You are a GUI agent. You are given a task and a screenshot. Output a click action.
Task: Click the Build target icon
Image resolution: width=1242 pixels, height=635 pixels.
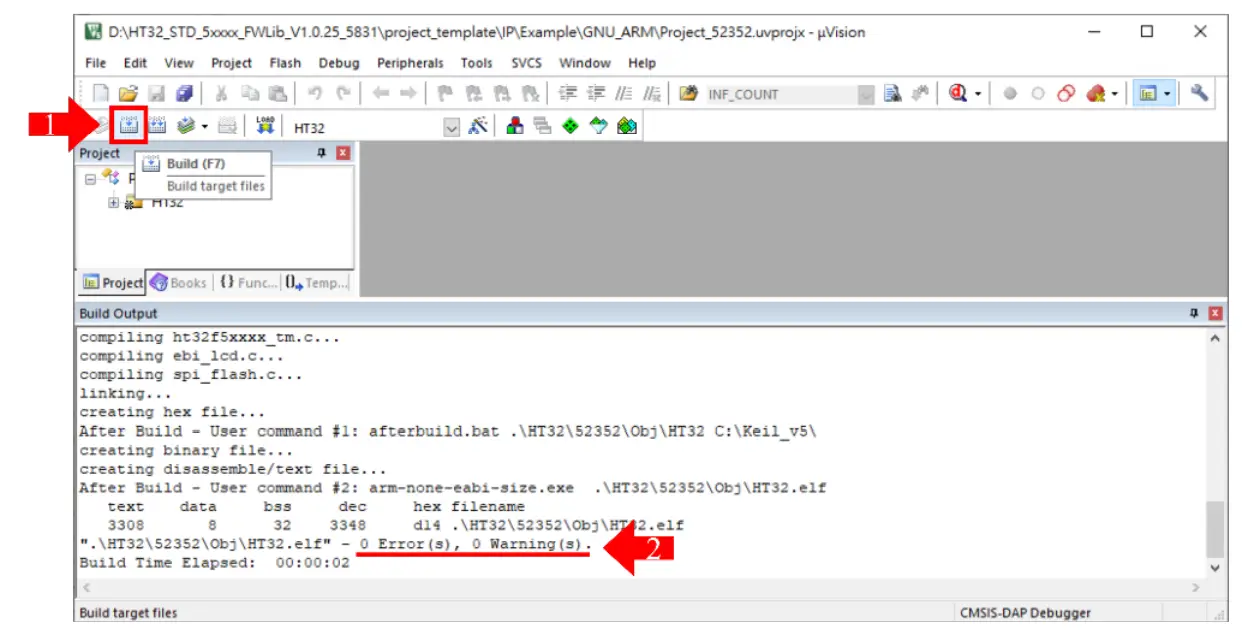pos(127,126)
